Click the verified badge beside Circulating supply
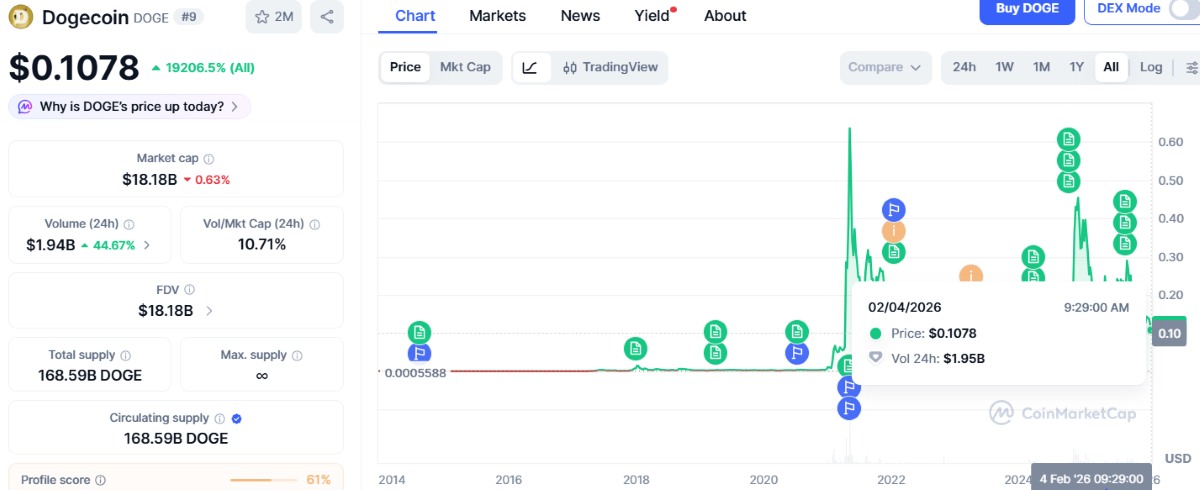The height and width of the screenshot is (490, 1200). [x=237, y=419]
